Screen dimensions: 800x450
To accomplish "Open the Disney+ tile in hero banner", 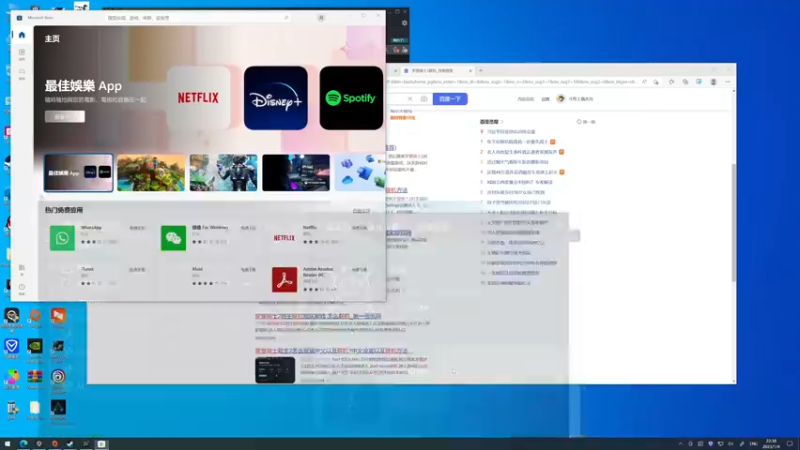I will 276,97.
